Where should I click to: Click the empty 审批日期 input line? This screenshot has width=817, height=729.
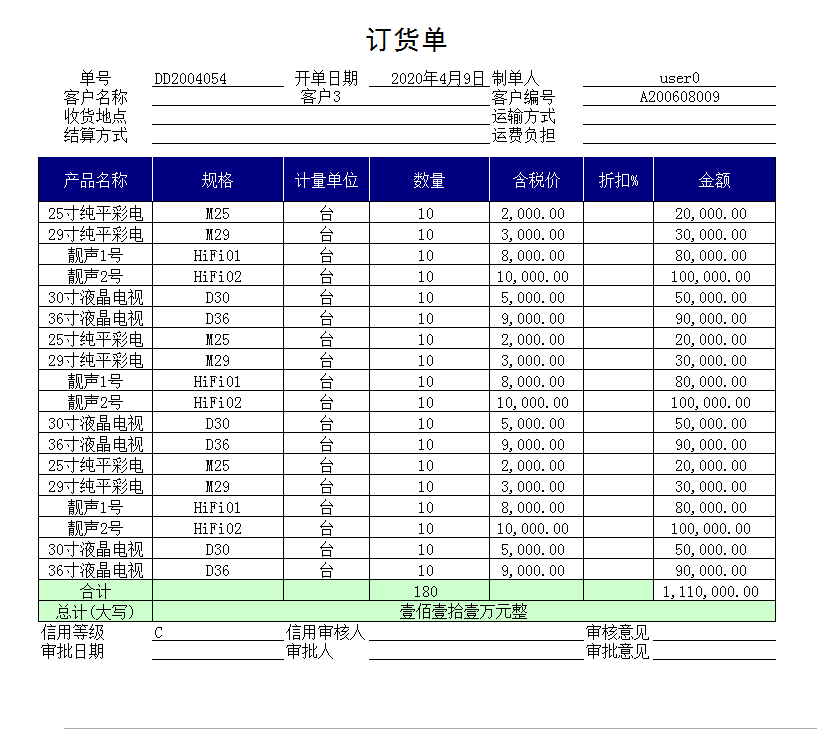coord(217,651)
